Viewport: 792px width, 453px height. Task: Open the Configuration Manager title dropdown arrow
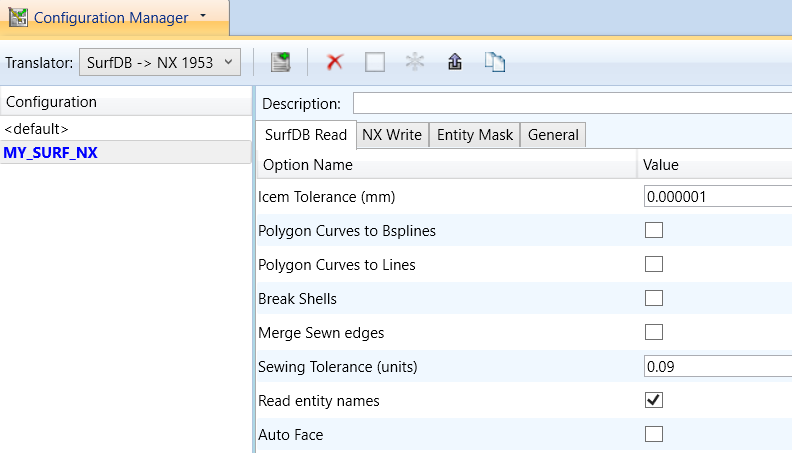point(203,16)
